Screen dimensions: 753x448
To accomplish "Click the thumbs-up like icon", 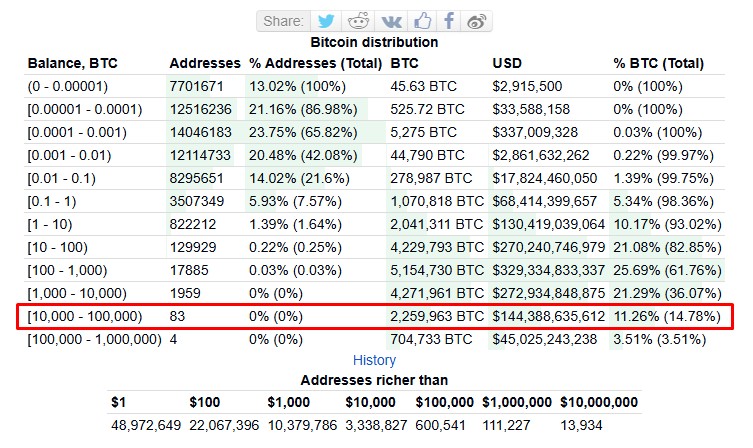I will (423, 21).
